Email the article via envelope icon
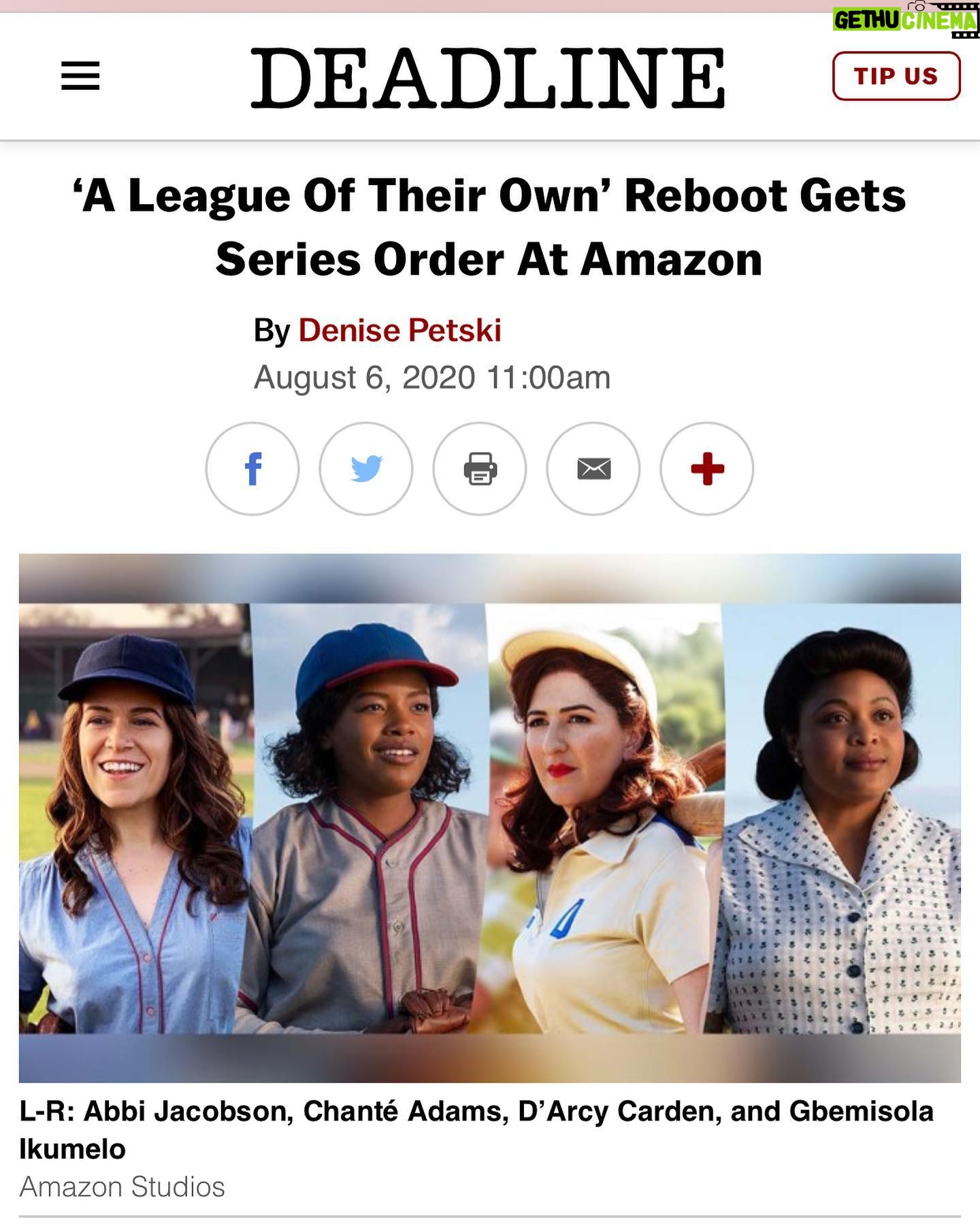 coord(593,469)
